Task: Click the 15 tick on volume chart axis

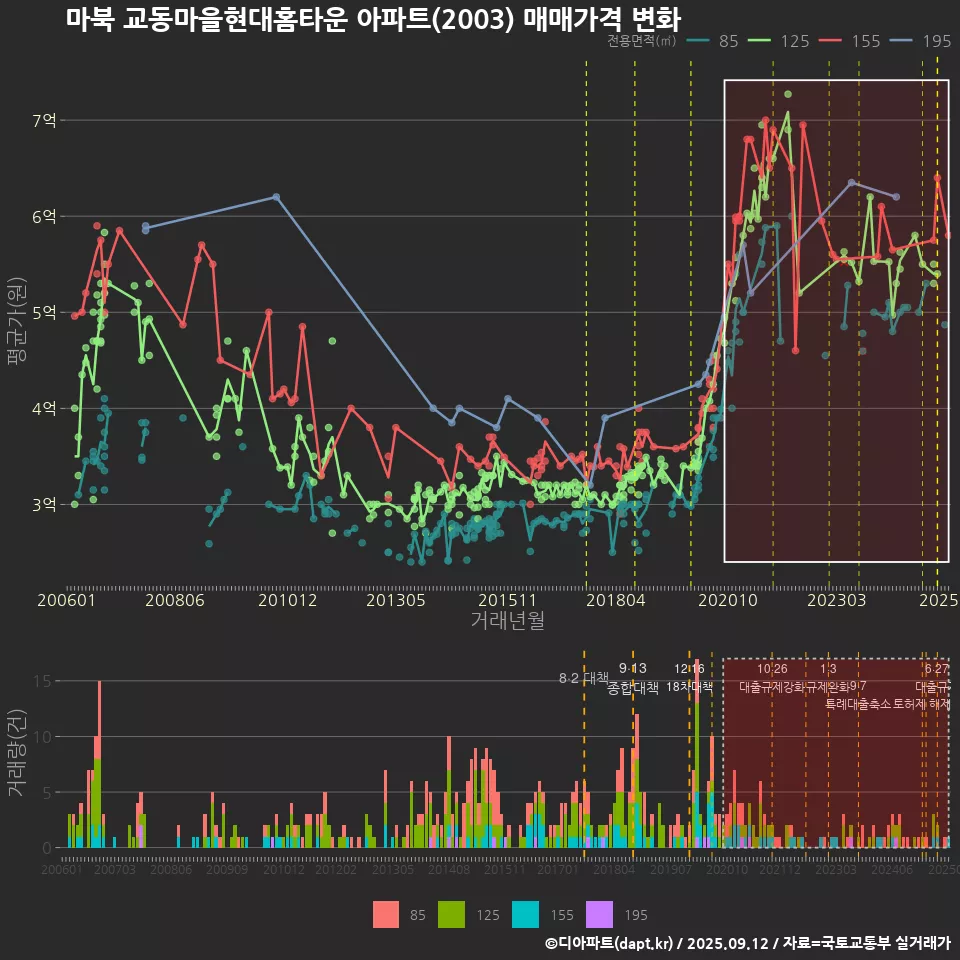Action: pyautogui.click(x=42, y=681)
